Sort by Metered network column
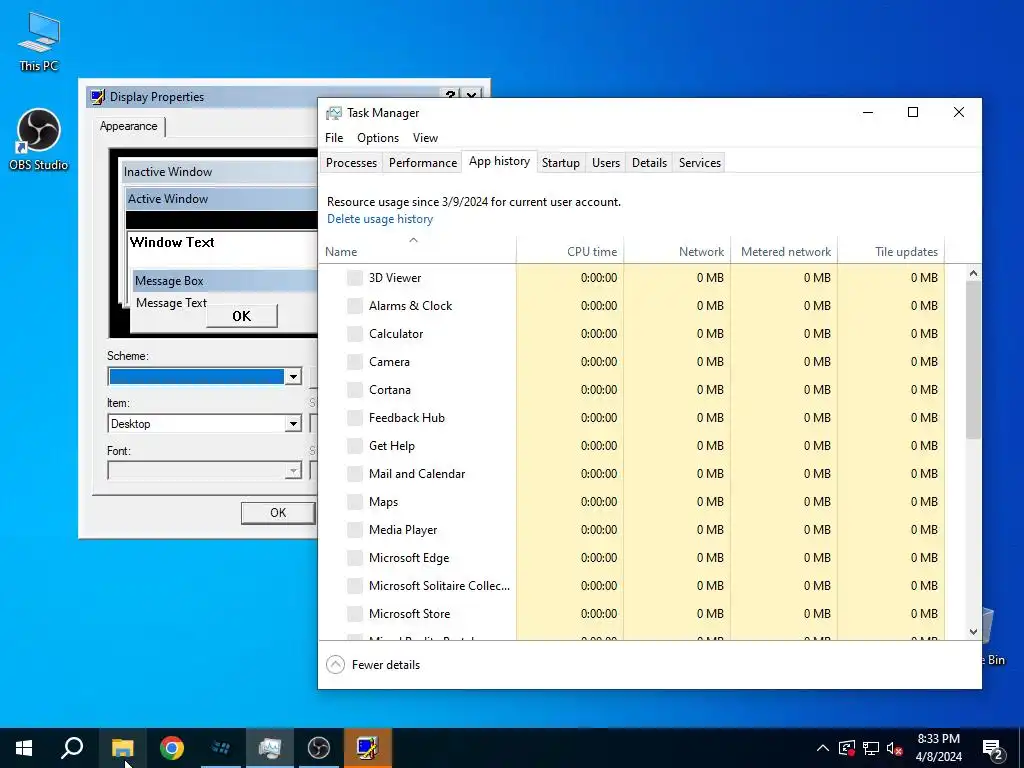This screenshot has width=1024, height=768. tap(784, 251)
